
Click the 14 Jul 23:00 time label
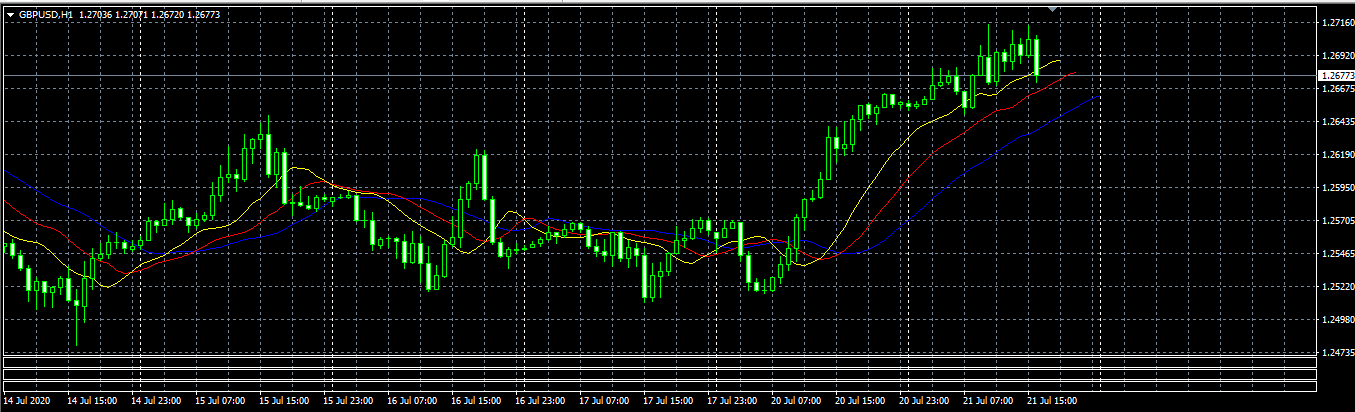156,401
